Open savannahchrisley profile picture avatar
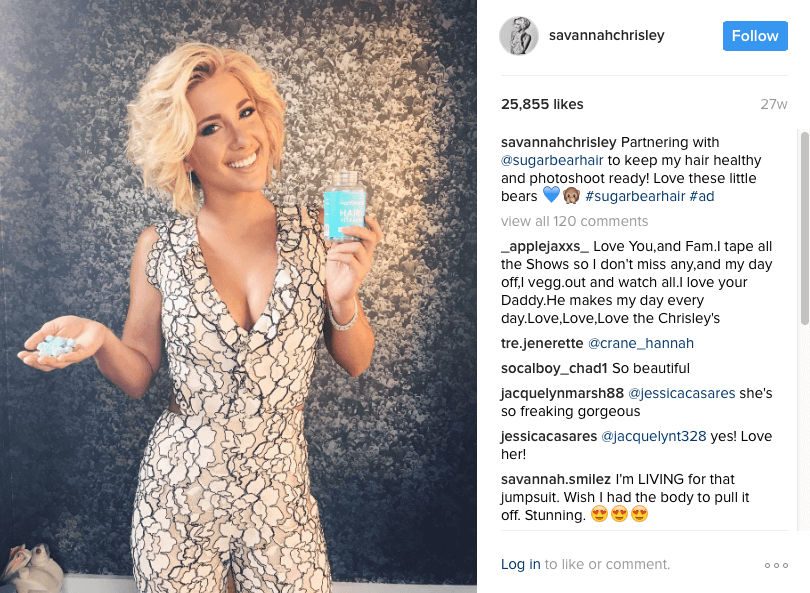This screenshot has width=810, height=593. coord(519,36)
